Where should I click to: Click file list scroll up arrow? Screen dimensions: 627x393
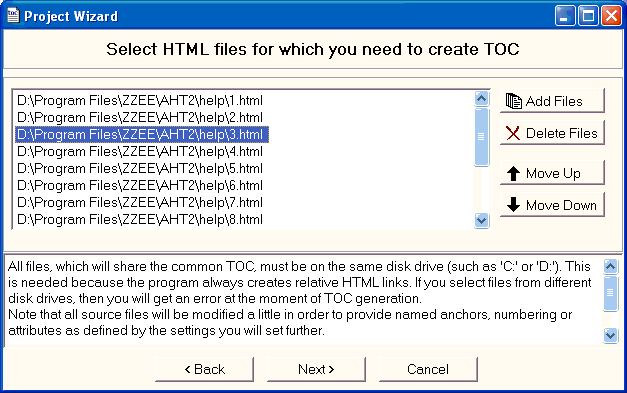click(x=481, y=98)
